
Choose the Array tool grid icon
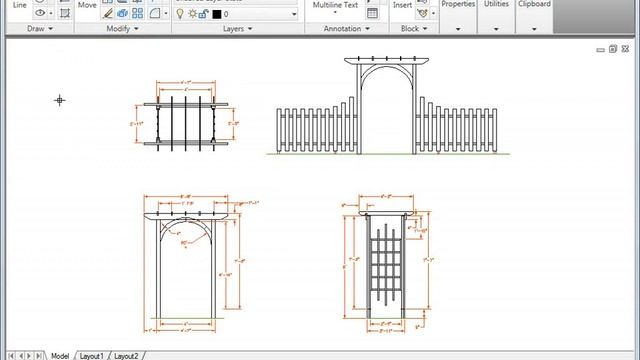point(138,13)
